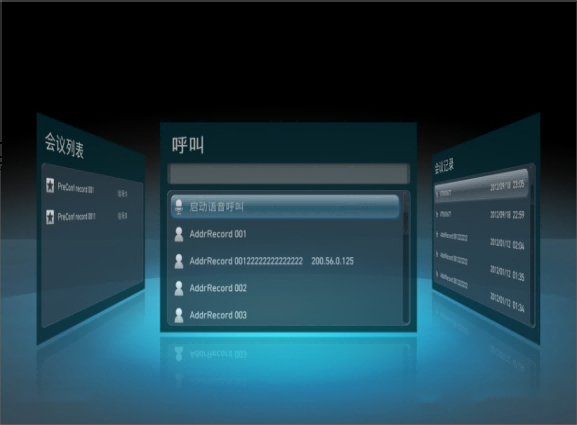Click the star icon of the first PreConf record

coord(50,185)
